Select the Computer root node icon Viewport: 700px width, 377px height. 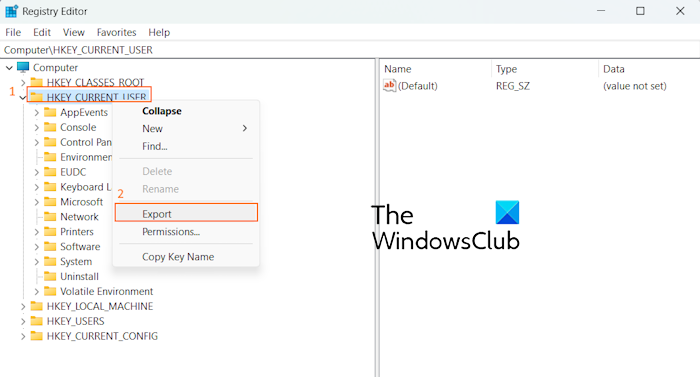(x=23, y=67)
